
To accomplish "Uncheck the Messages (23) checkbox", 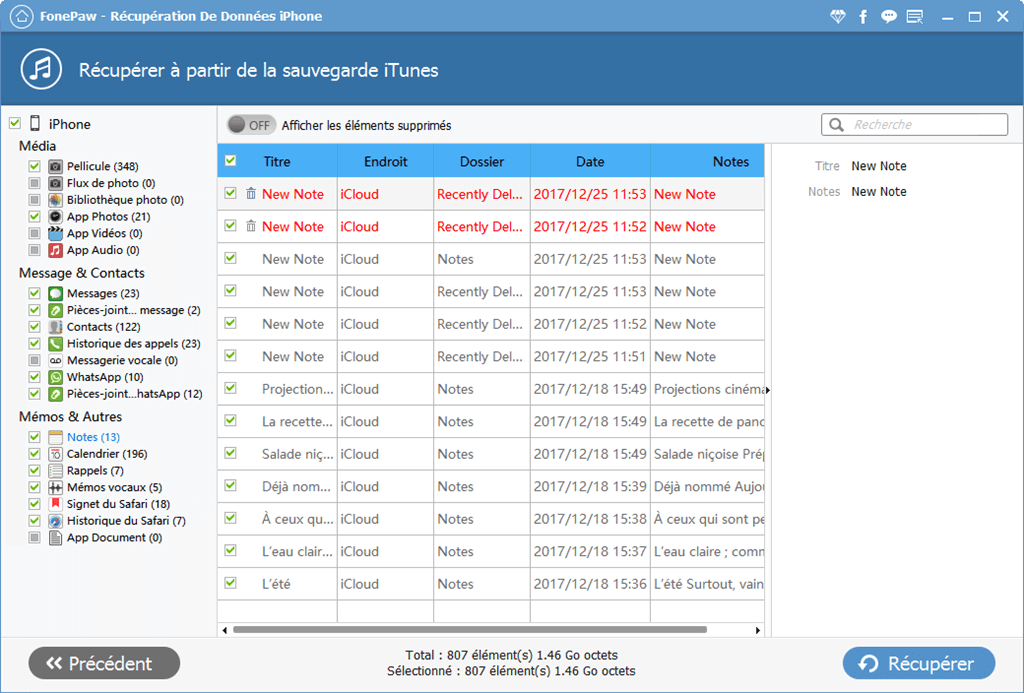I will [x=35, y=294].
